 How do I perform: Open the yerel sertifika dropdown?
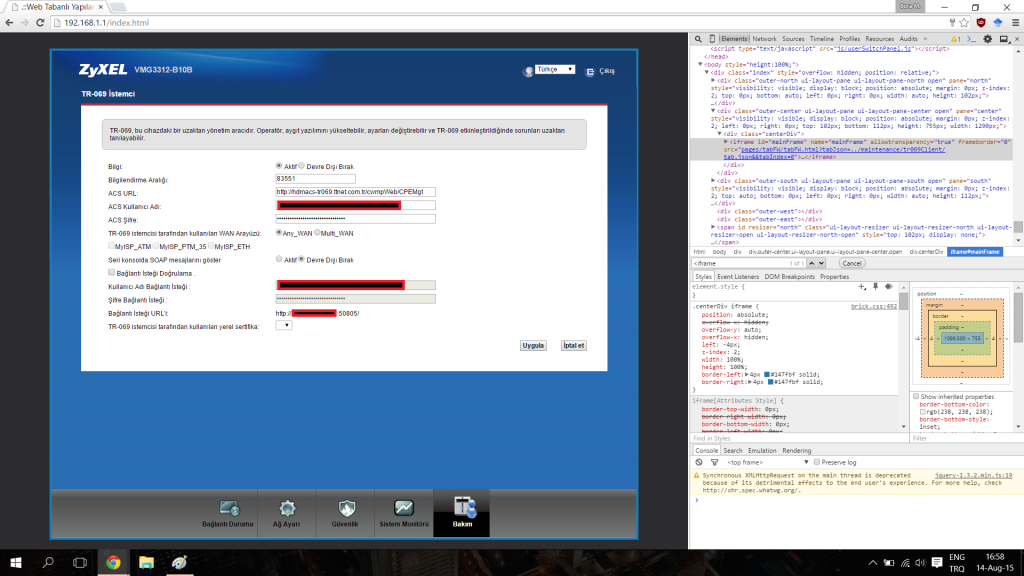[x=283, y=325]
